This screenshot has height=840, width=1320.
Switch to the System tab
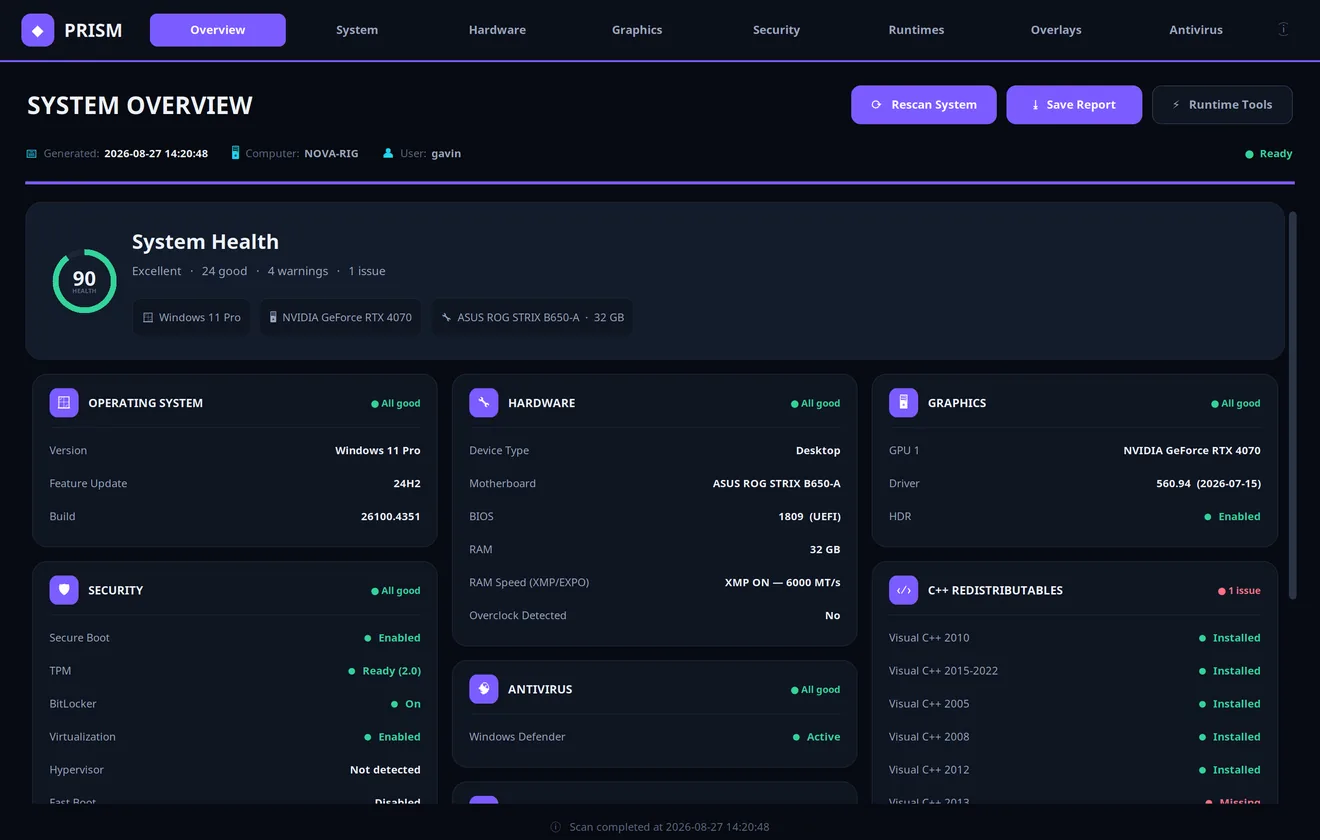(357, 30)
